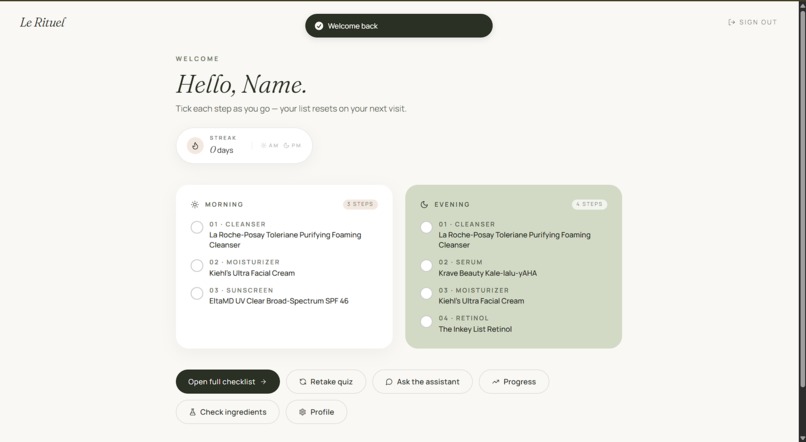Image resolution: width=806 pixels, height=442 pixels.
Task: Open Check ingredients
Action: pos(228,412)
